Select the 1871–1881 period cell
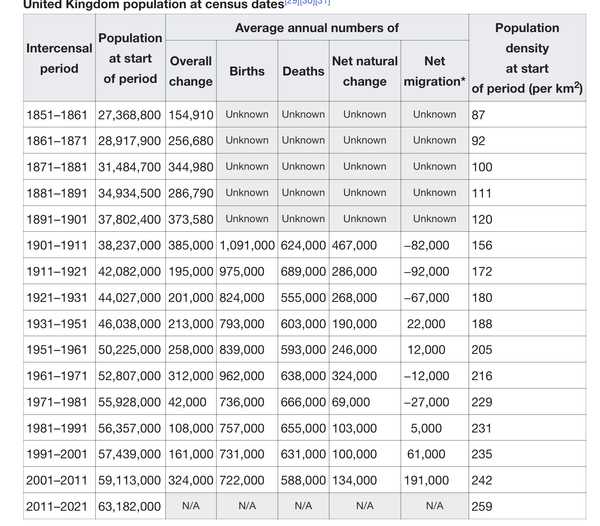This screenshot has width=600, height=526. 59,167
